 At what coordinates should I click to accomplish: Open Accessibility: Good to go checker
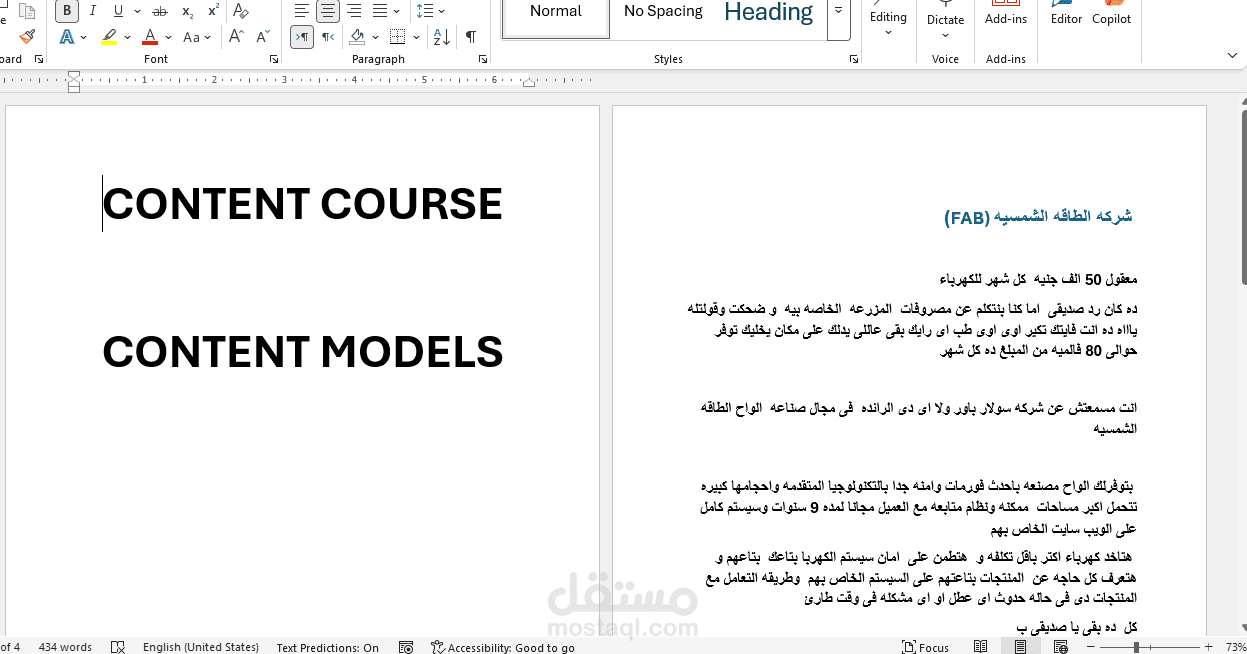[x=503, y=647]
